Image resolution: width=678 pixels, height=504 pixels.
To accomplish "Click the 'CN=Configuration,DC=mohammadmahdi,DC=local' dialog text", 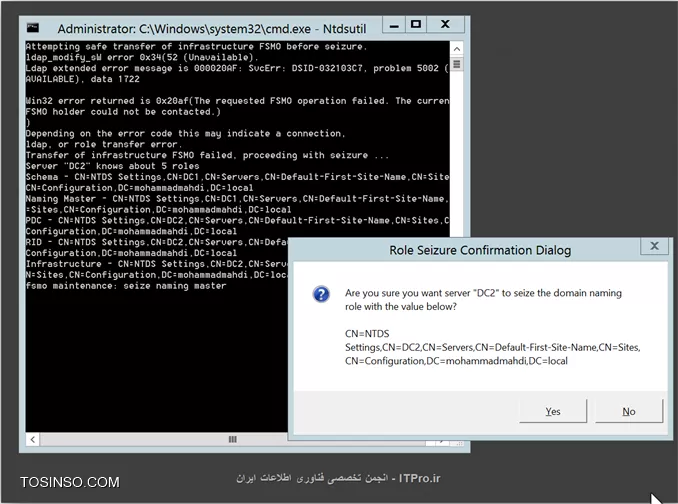I will 456,361.
